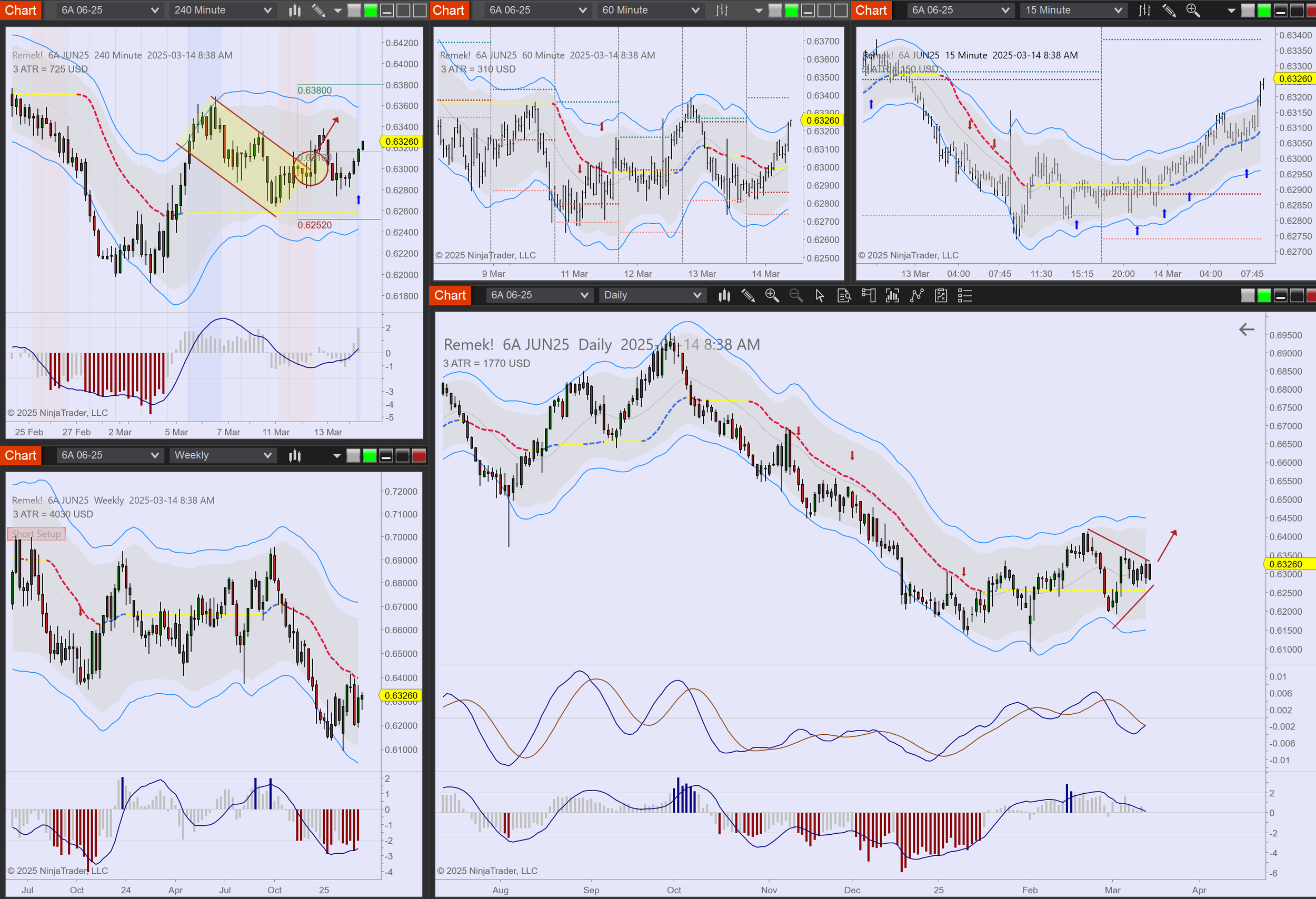Toggle grey interval link button on Weekly chart
The image size is (1316, 899).
point(353,456)
